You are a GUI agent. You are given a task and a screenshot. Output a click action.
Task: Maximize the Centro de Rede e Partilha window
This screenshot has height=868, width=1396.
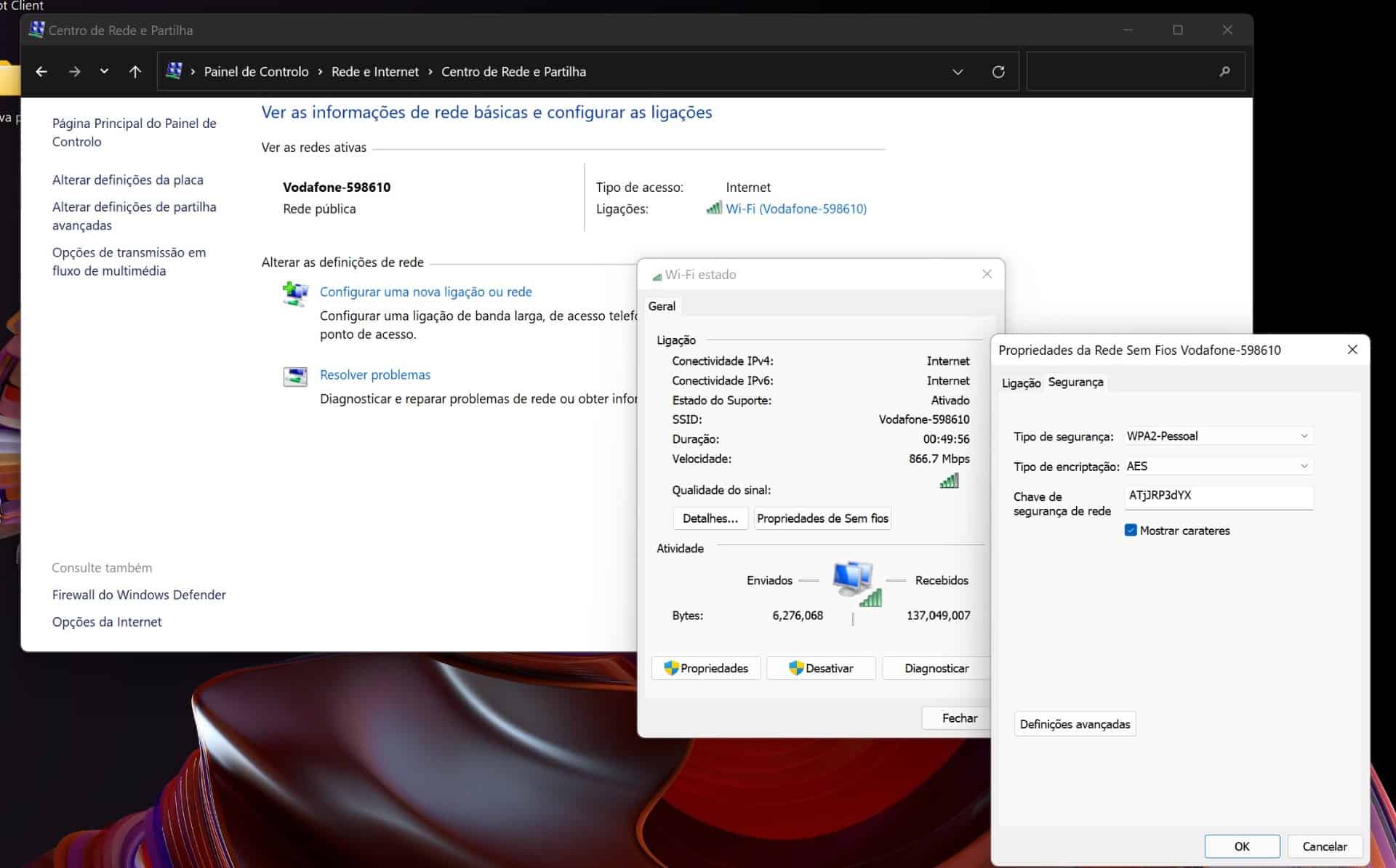1178,30
